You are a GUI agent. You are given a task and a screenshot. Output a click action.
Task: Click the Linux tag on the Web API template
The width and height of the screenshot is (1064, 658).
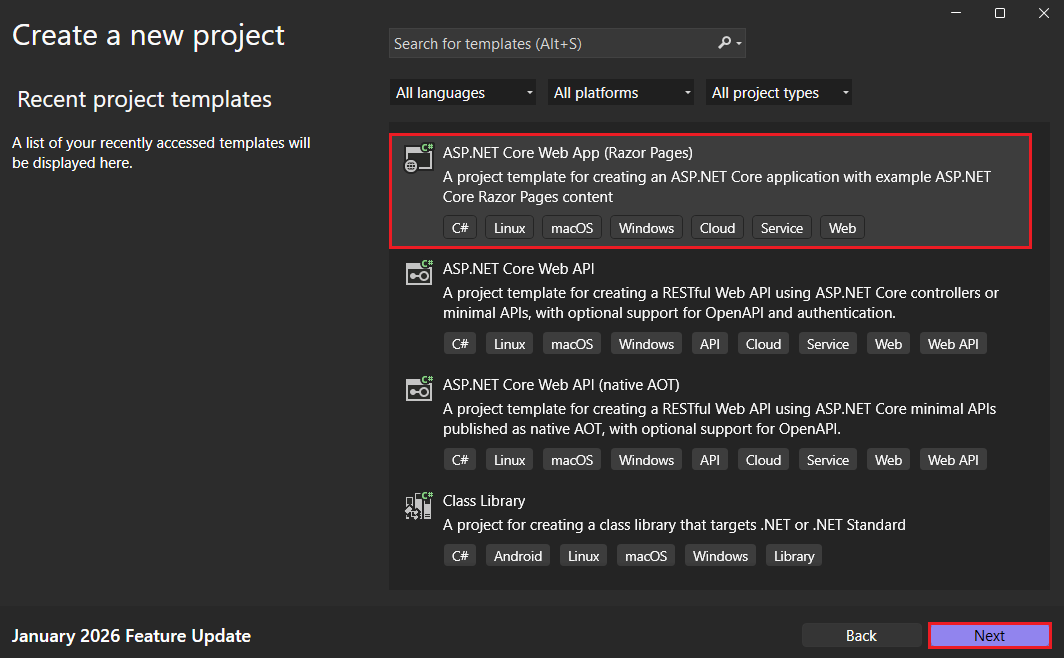click(509, 343)
